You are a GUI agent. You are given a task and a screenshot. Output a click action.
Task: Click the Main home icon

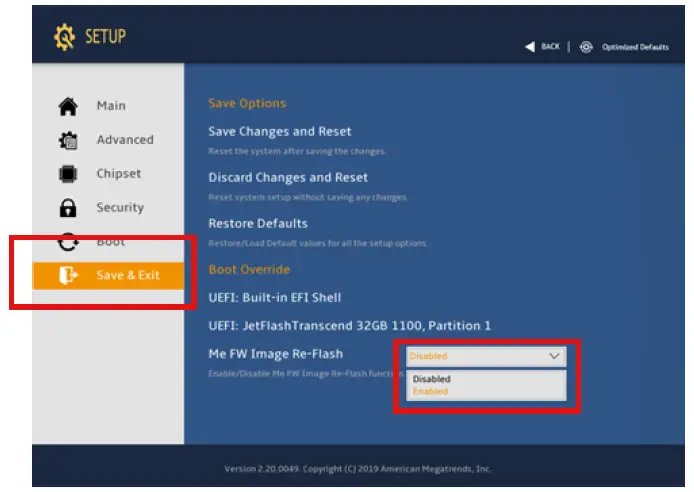pyautogui.click(x=68, y=106)
